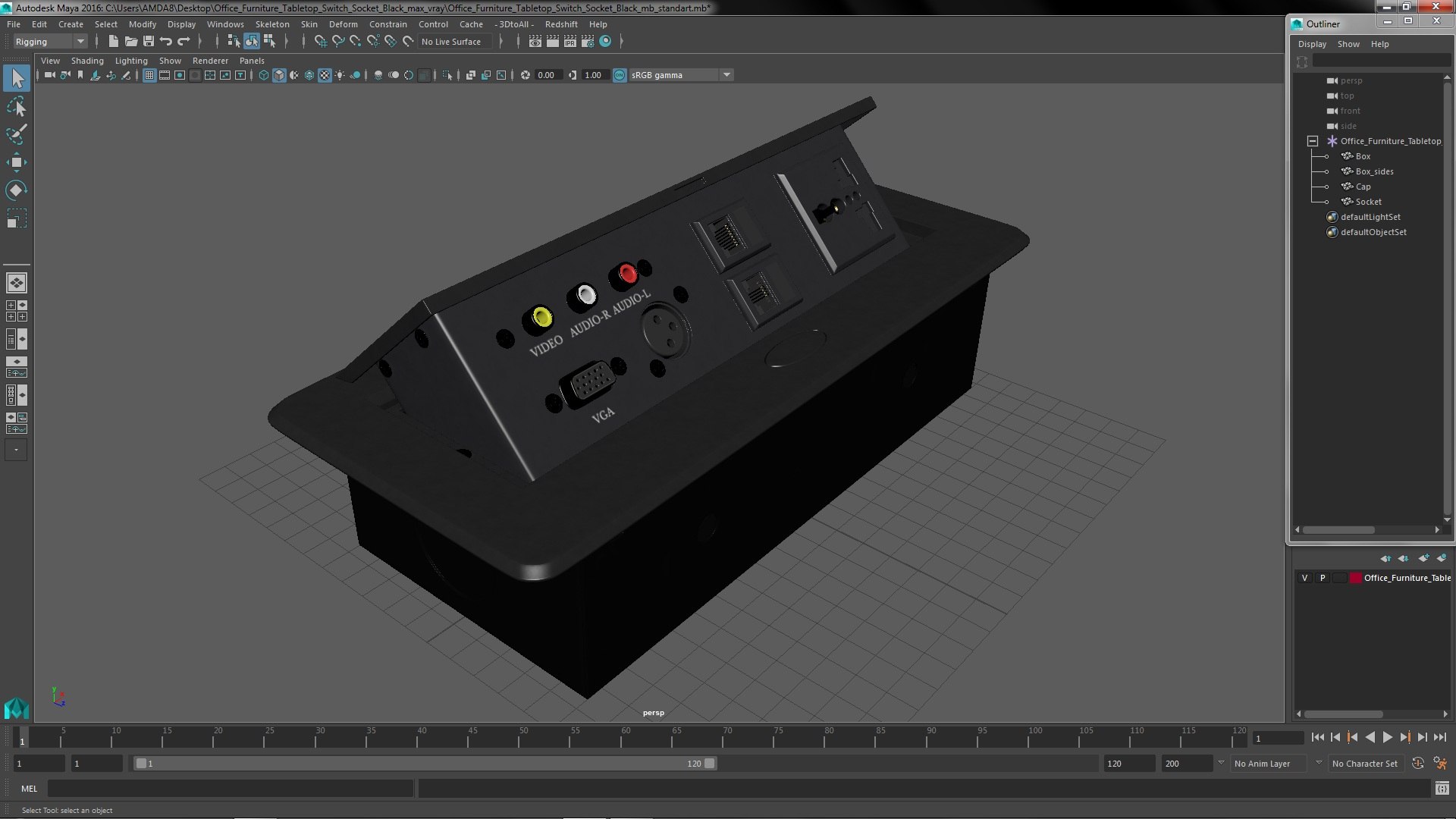Click the Snap to grids magnet icon
Viewport: 1456px width, 819px height.
pos(320,42)
